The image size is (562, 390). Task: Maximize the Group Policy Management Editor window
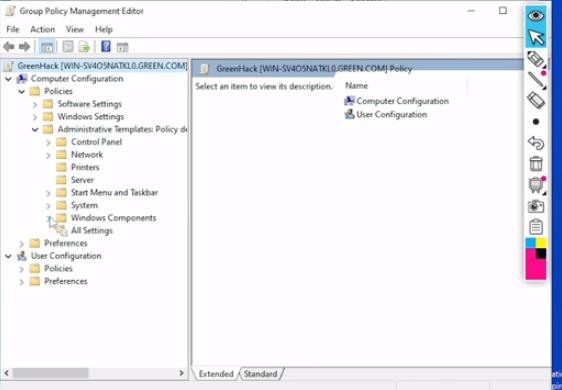coord(503,11)
